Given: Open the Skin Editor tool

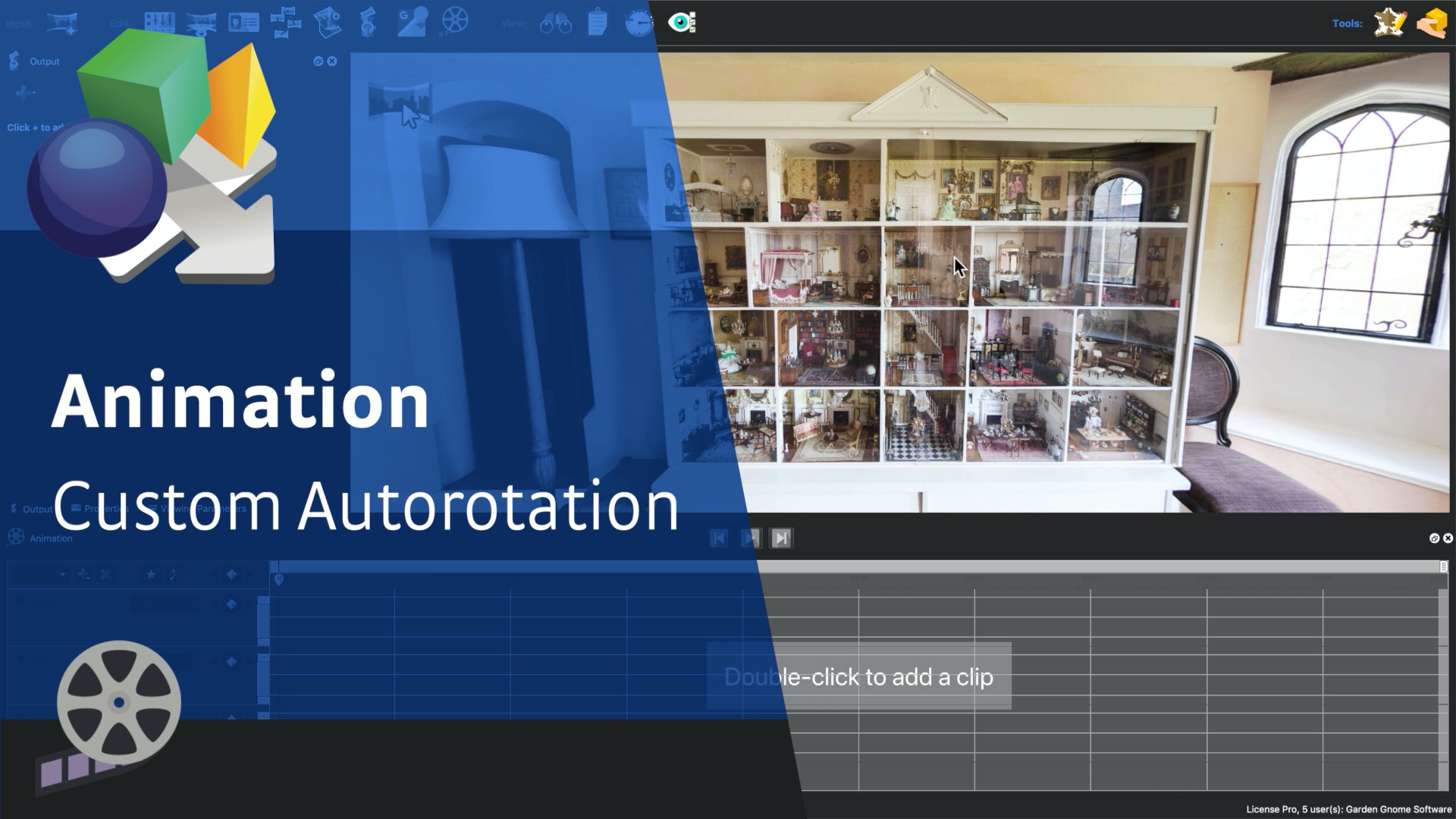Looking at the screenshot, I should (1389, 23).
